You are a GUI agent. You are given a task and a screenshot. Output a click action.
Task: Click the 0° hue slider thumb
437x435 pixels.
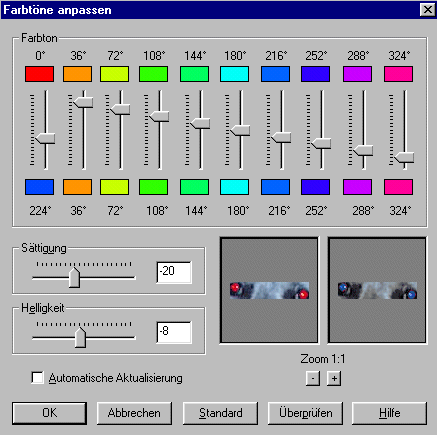coord(45,138)
